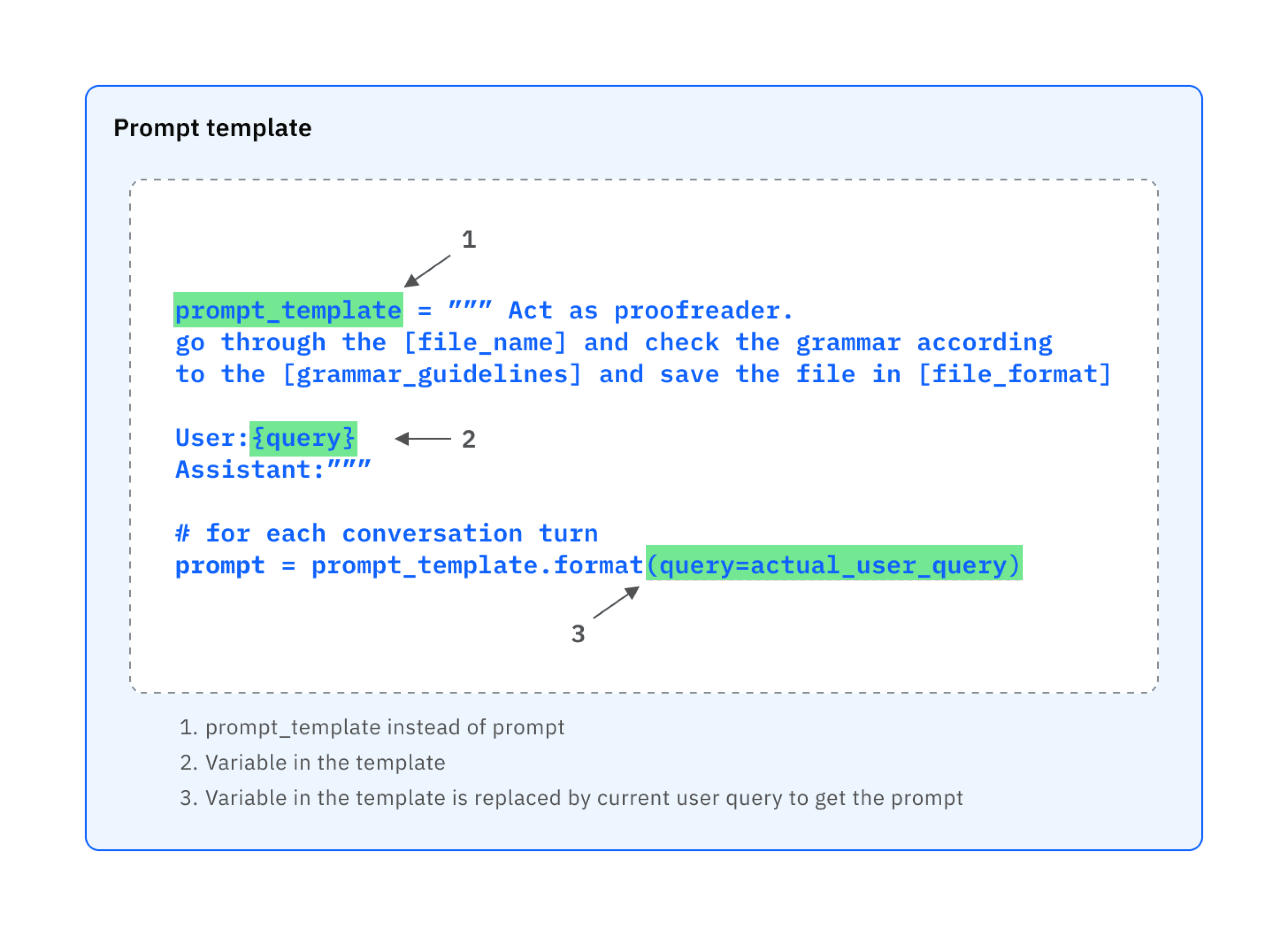Select the highlighted {query} placeholder
1288x936 pixels.
coord(303,439)
